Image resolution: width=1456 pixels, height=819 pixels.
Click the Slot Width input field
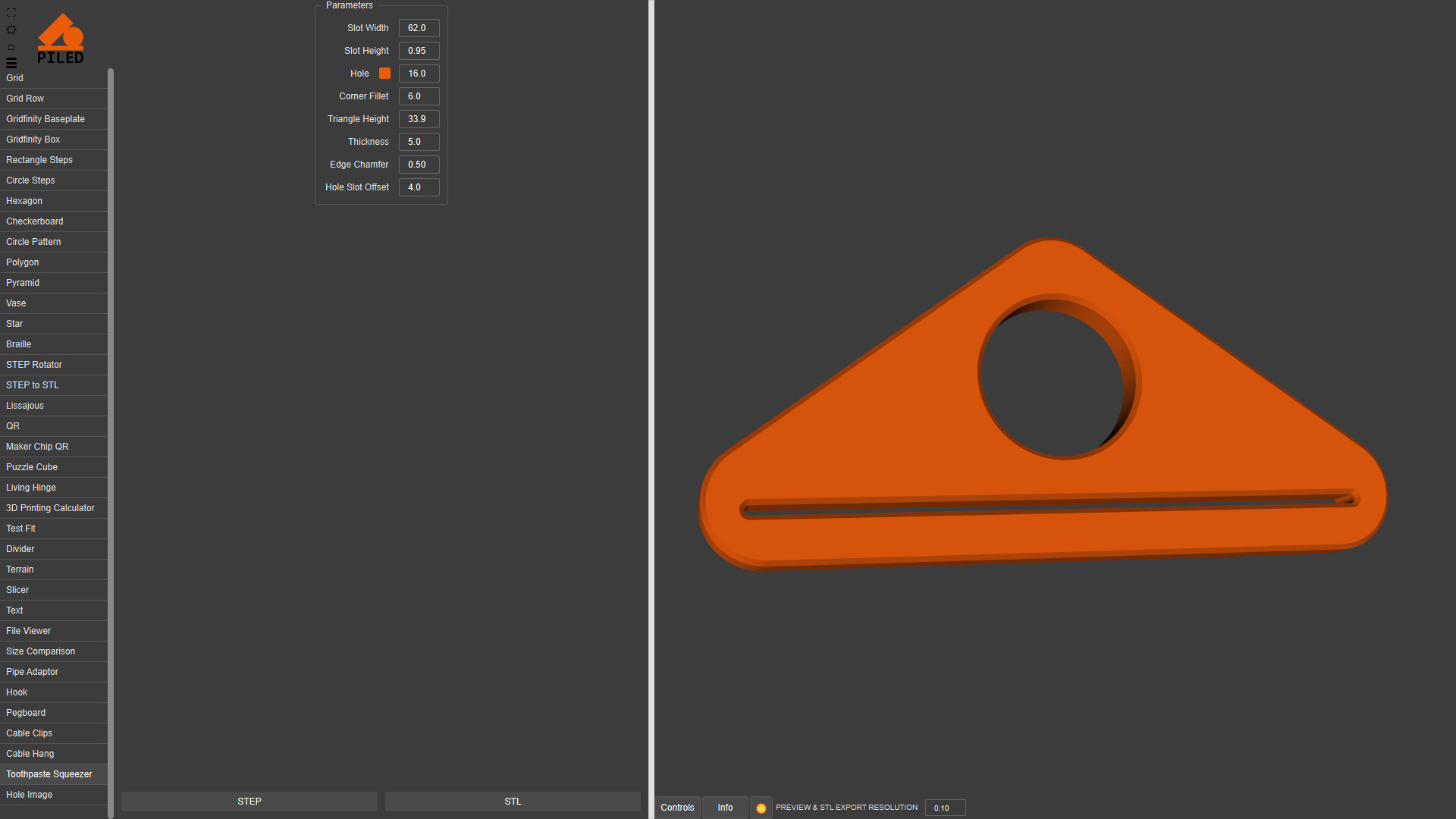coord(419,28)
